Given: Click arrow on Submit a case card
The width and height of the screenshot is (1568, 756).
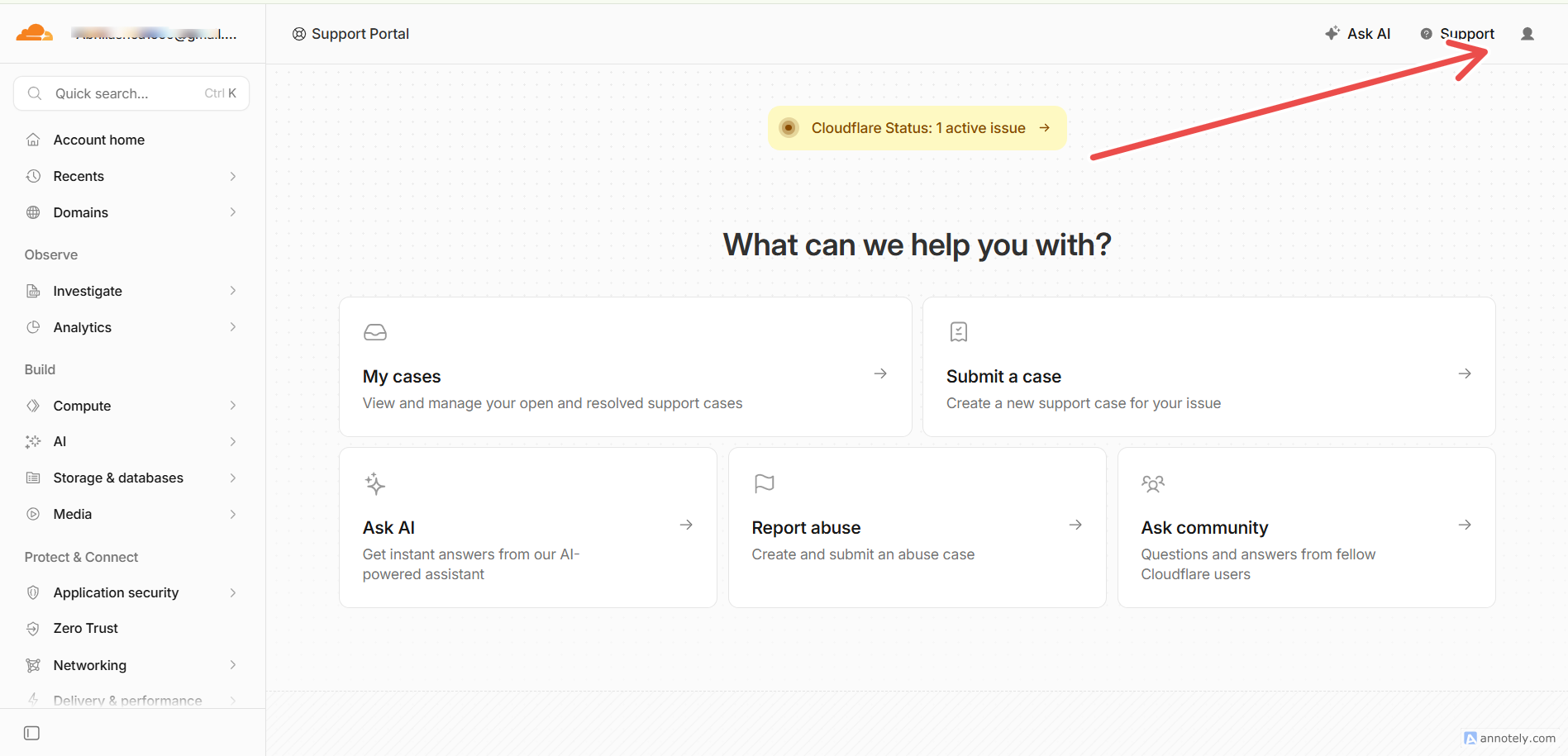Looking at the screenshot, I should (x=1465, y=373).
